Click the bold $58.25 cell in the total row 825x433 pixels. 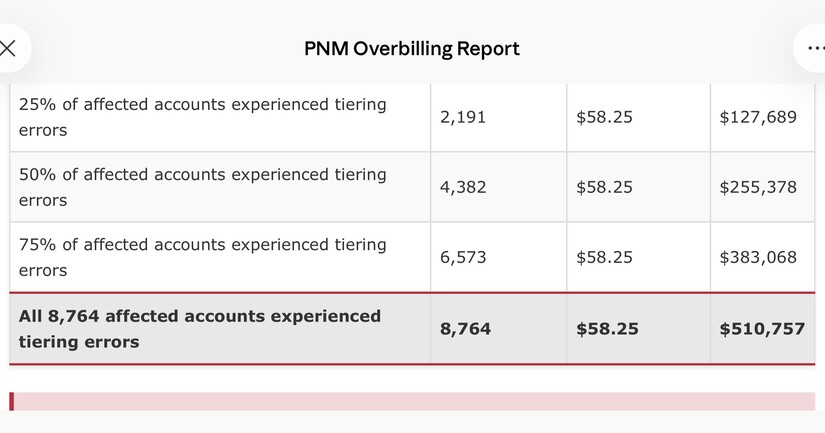[607, 328]
